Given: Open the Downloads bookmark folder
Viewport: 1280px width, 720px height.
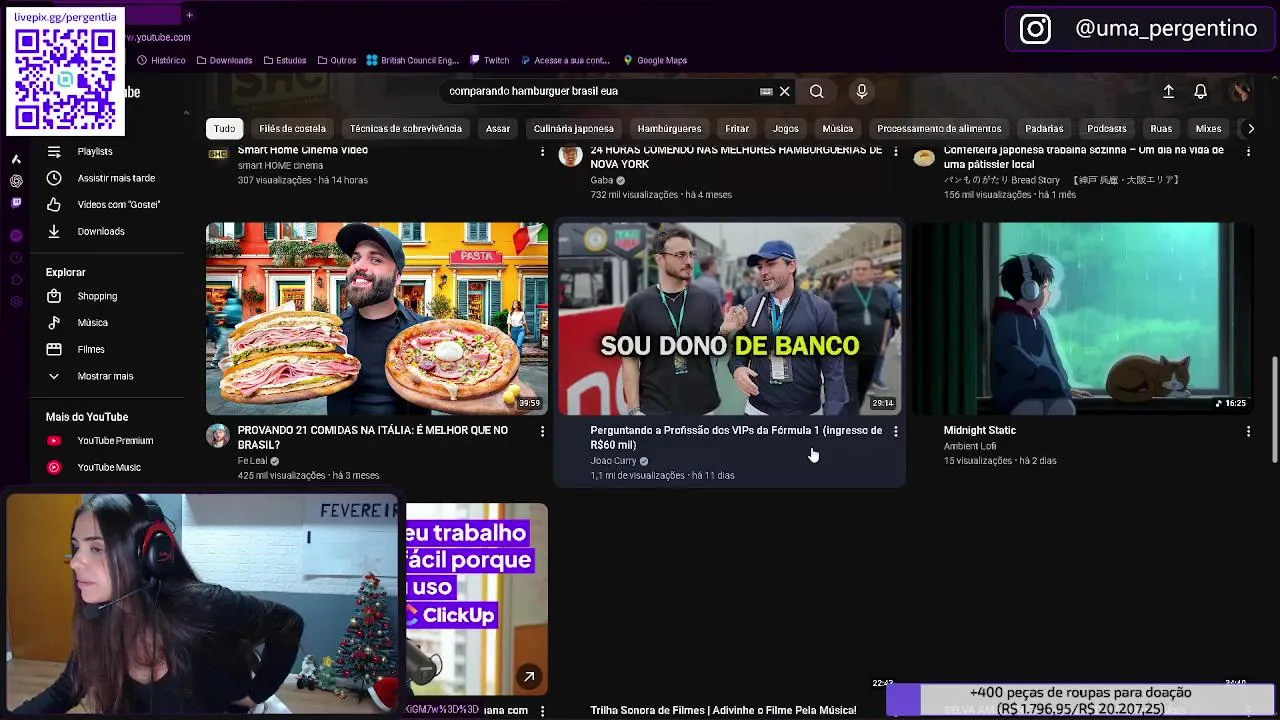Looking at the screenshot, I should 224,60.
